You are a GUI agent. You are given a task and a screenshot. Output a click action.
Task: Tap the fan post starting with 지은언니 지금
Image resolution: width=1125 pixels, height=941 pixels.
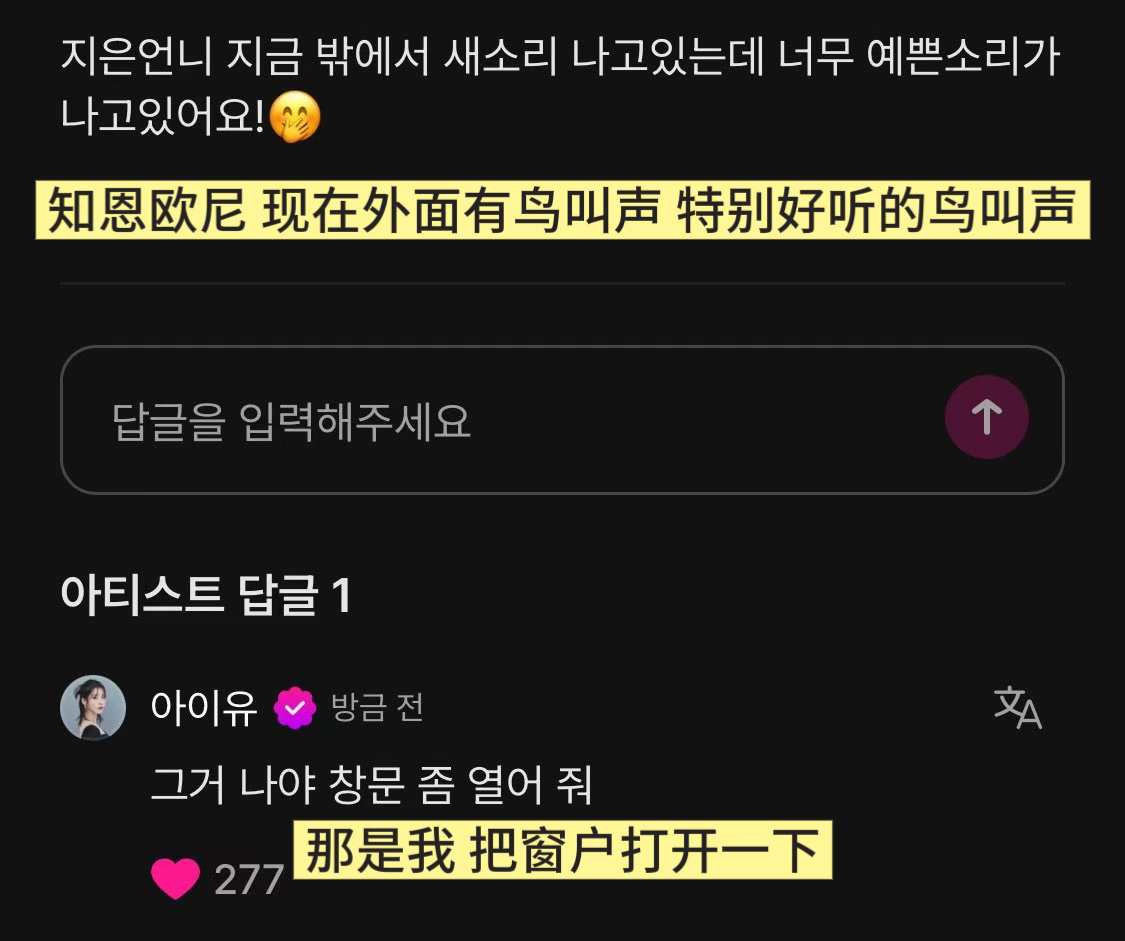[x=560, y=86]
